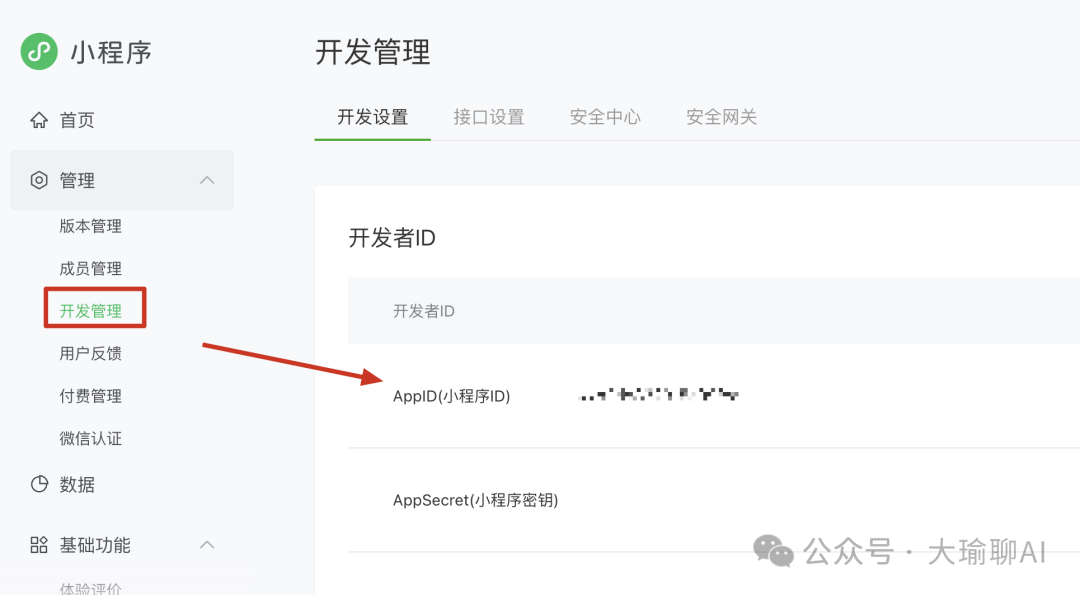Open 微信认证 in the sidebar

pos(90,439)
